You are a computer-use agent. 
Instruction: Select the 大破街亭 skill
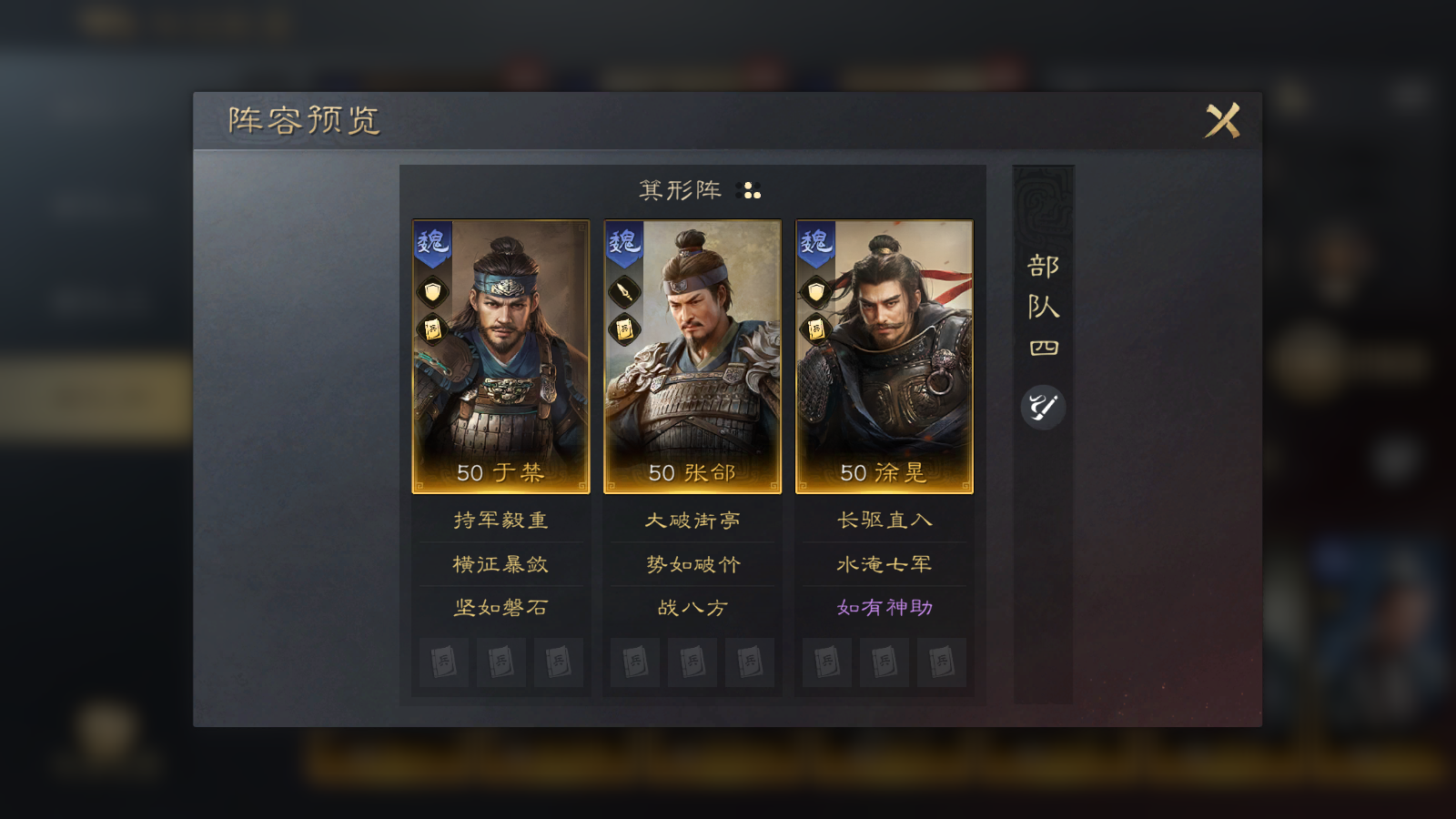[693, 521]
